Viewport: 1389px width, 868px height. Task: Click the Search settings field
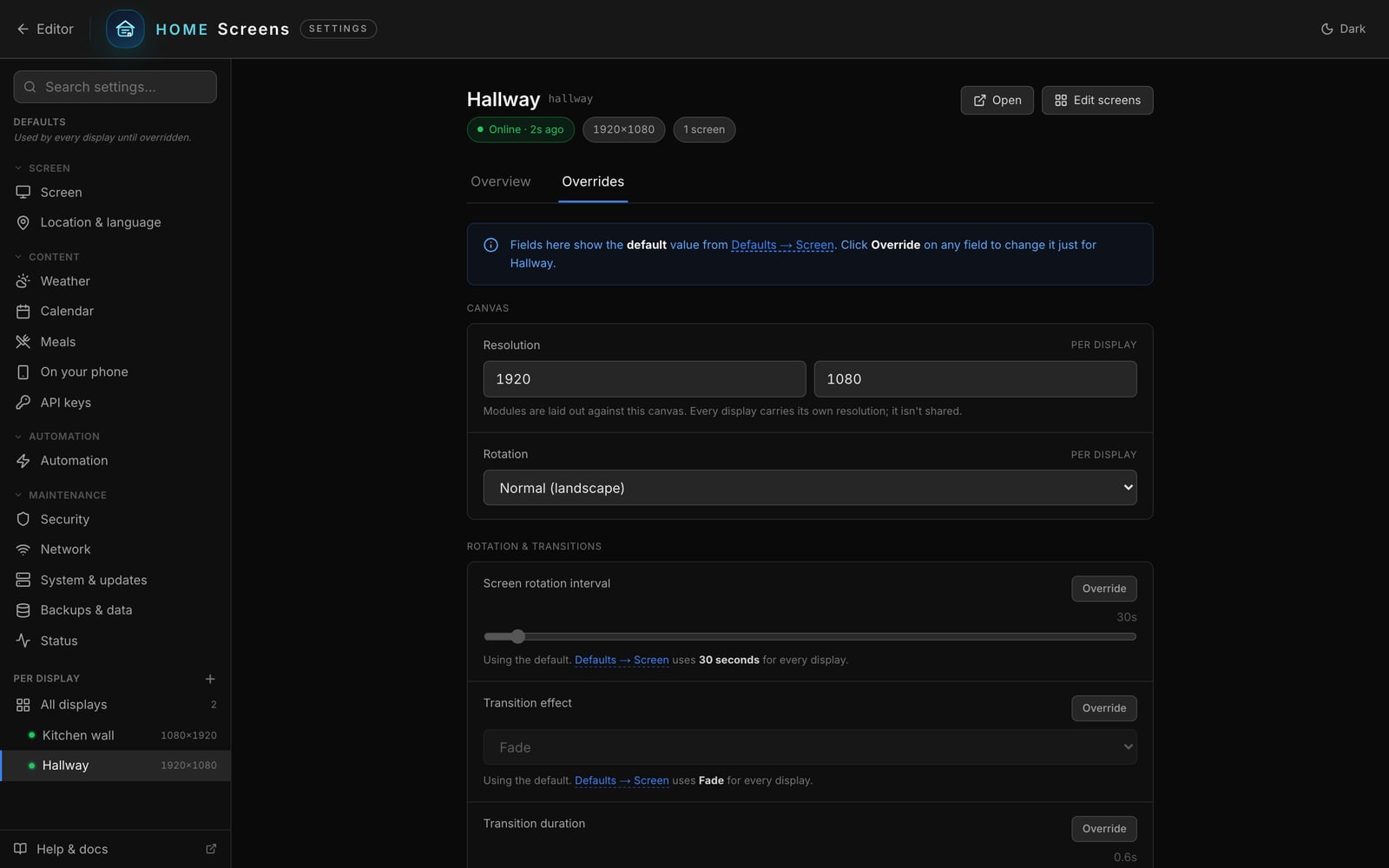pos(115,87)
